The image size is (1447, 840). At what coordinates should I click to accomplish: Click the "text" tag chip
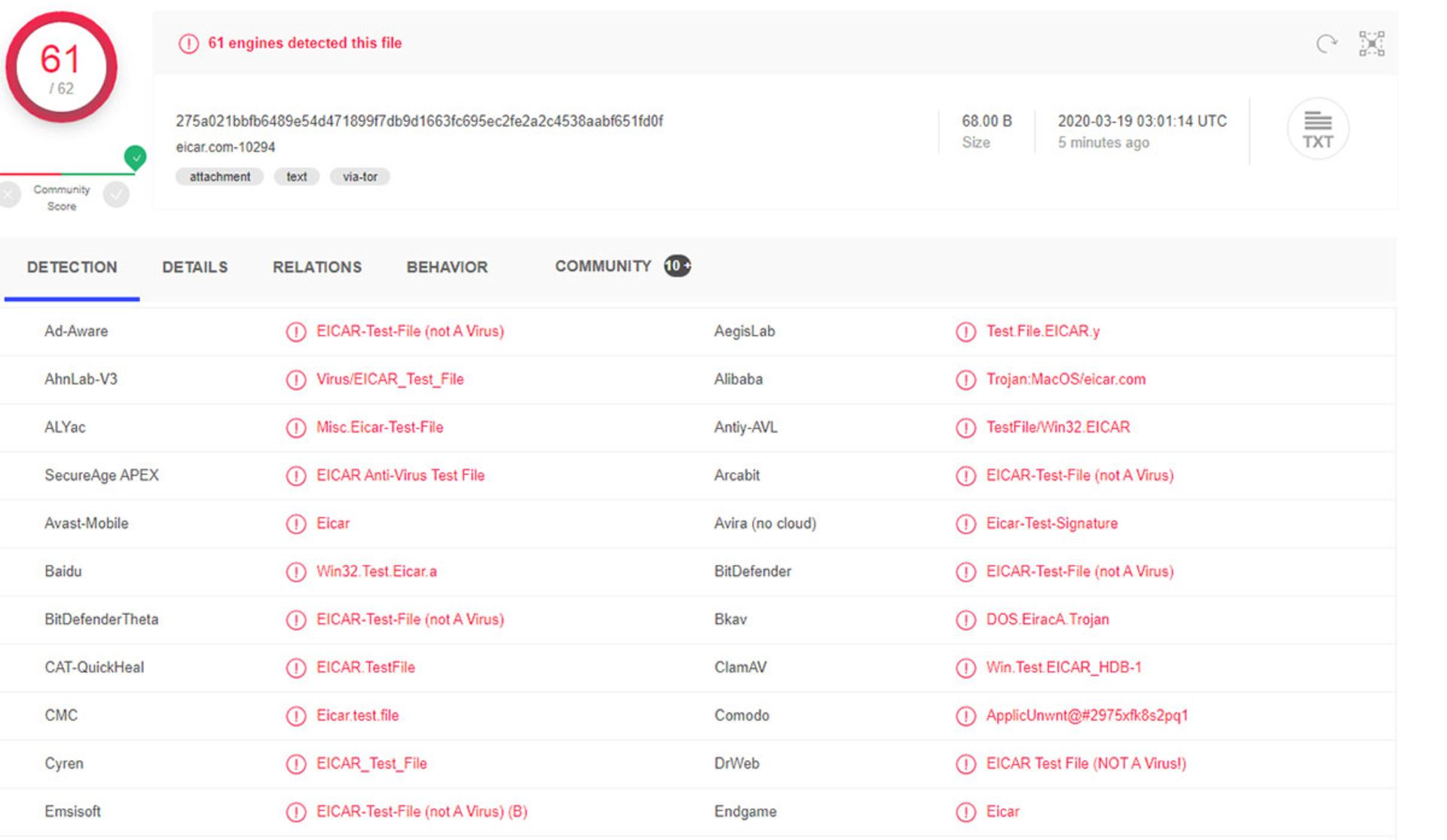click(296, 177)
